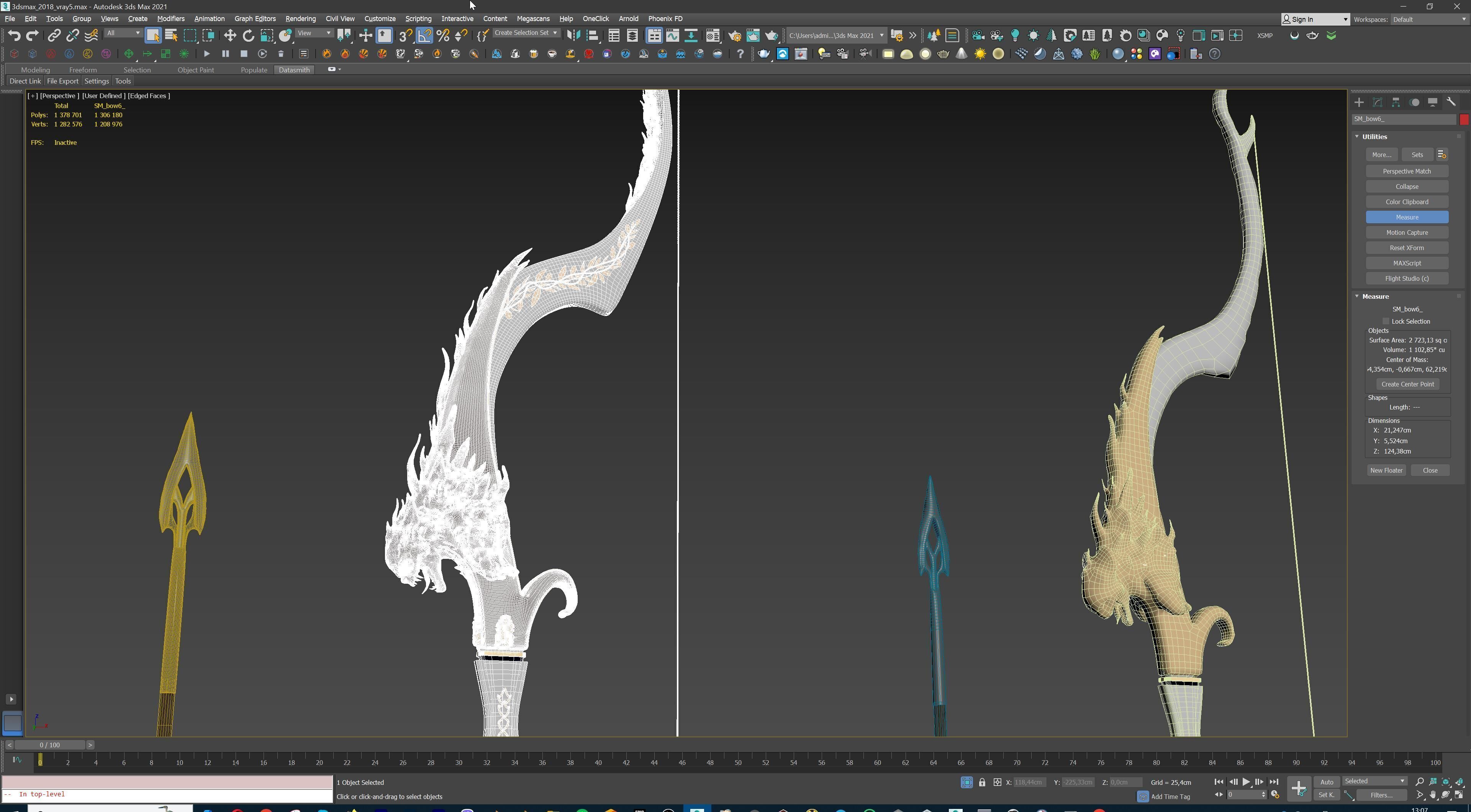Click the Reset XForm button
This screenshot has width=1471, height=812.
click(x=1407, y=248)
